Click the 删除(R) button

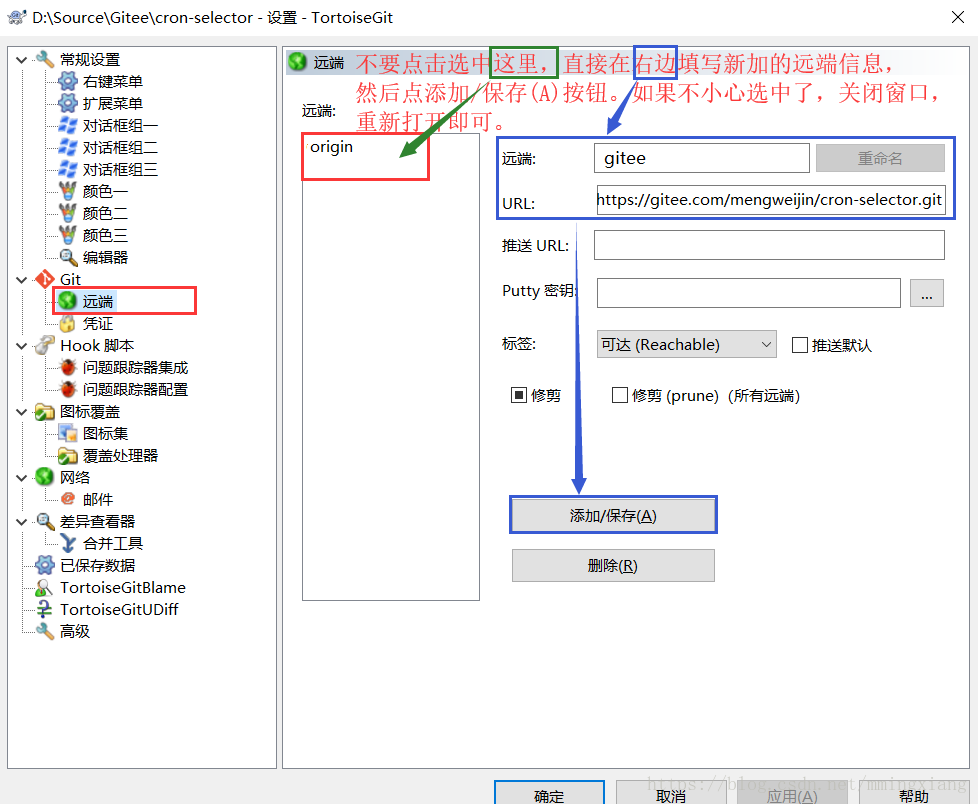613,565
